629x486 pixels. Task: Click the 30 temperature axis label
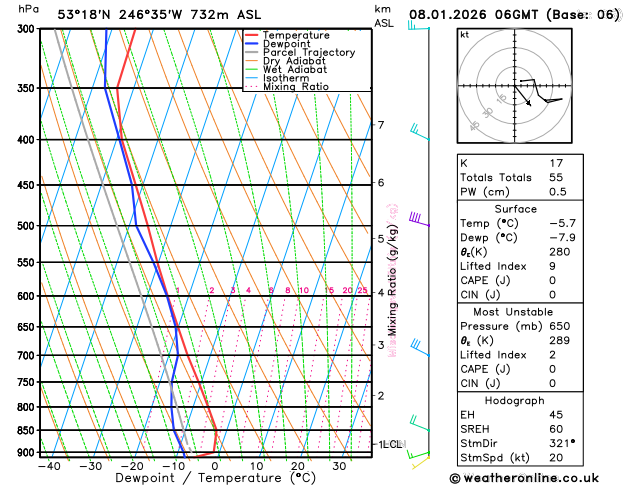click(339, 466)
